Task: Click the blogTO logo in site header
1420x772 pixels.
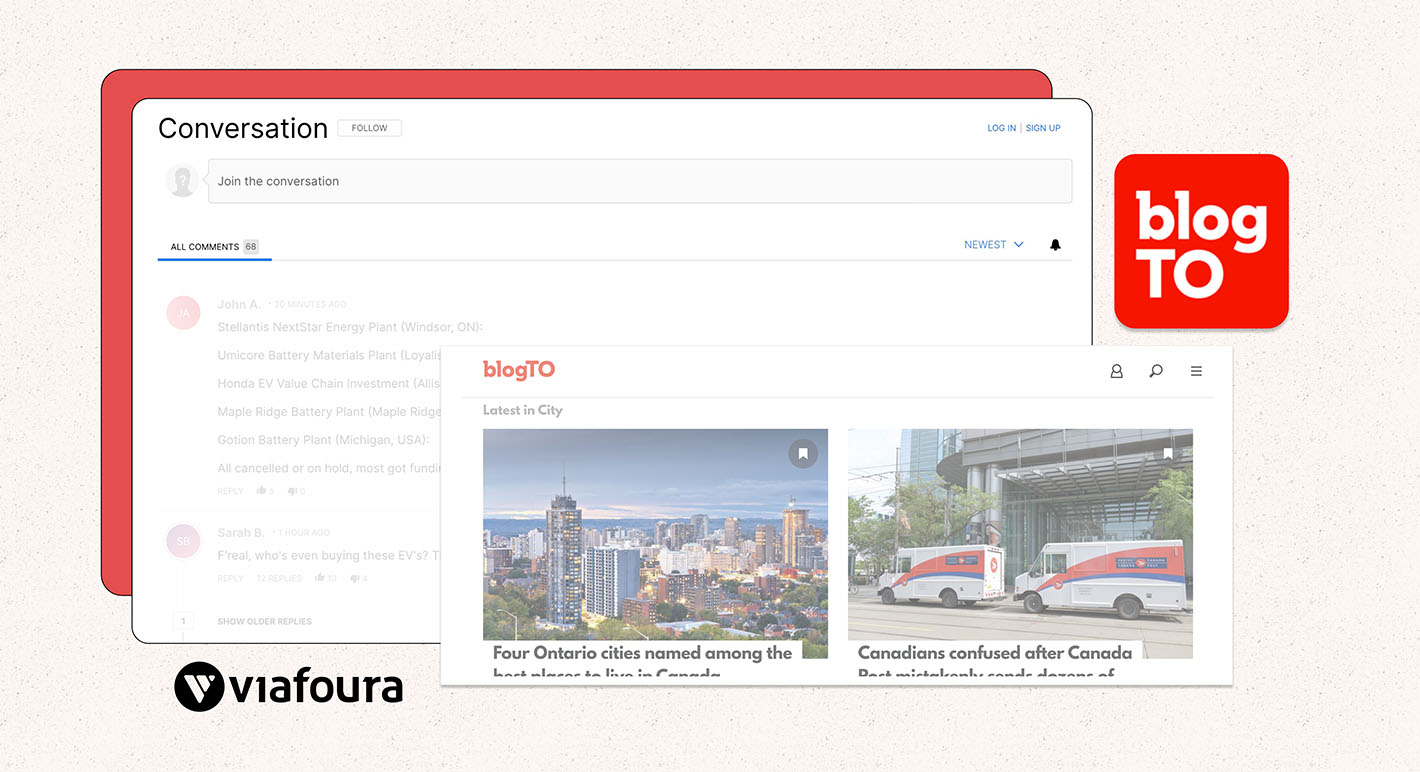Action: tap(518, 370)
